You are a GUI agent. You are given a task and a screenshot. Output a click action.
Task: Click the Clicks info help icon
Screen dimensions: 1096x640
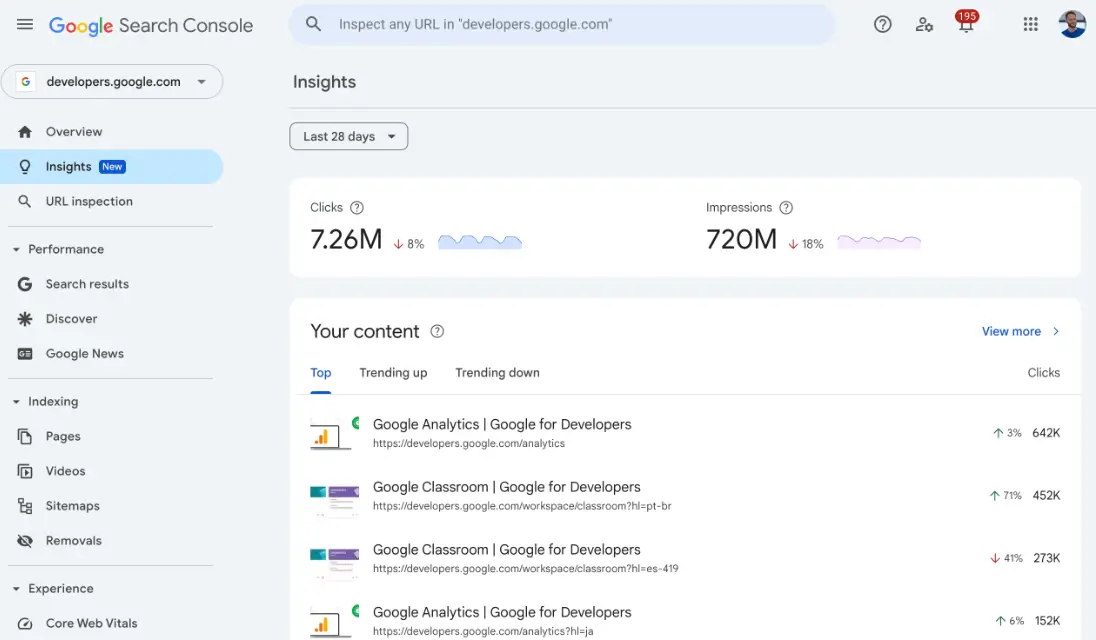[357, 208]
